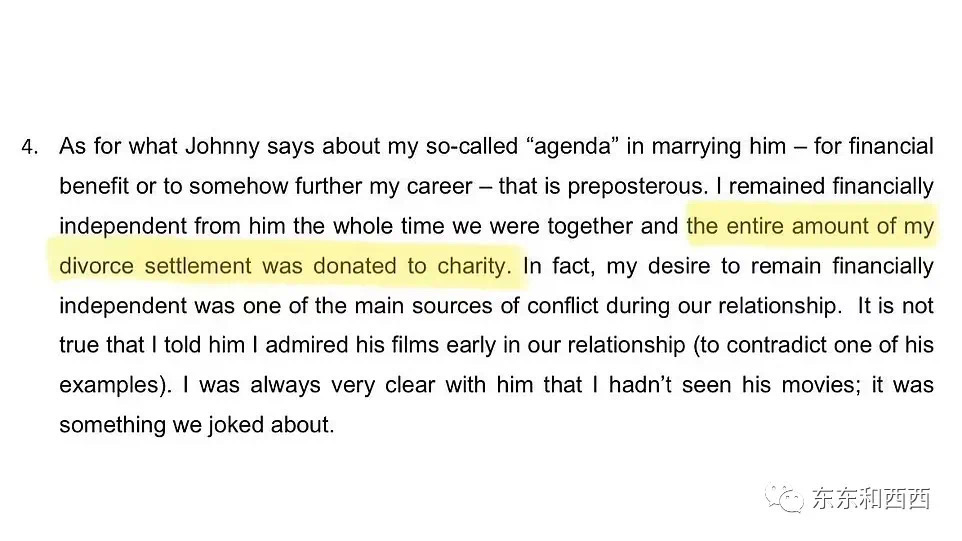Image resolution: width=962 pixels, height=541 pixels.
Task: Click the Chinese watermark text 东东和西西
Action: (870, 497)
